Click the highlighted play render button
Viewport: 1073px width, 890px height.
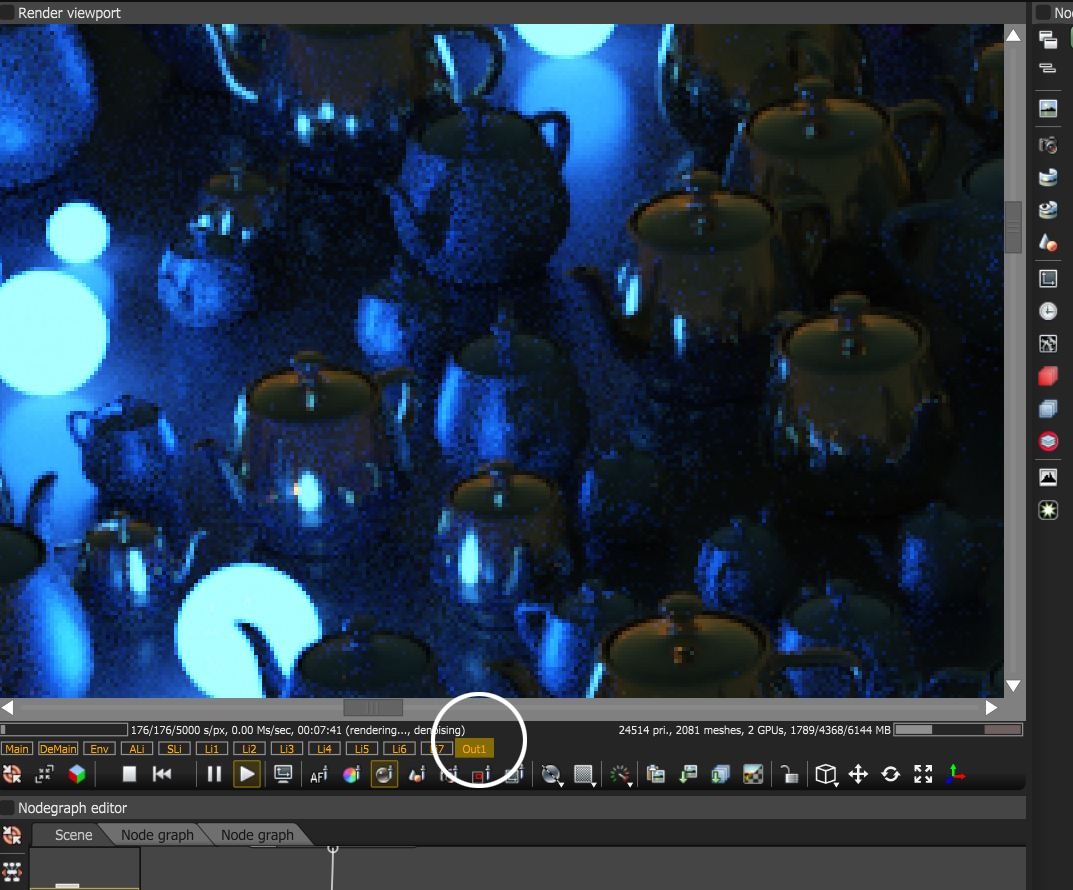[x=246, y=774]
